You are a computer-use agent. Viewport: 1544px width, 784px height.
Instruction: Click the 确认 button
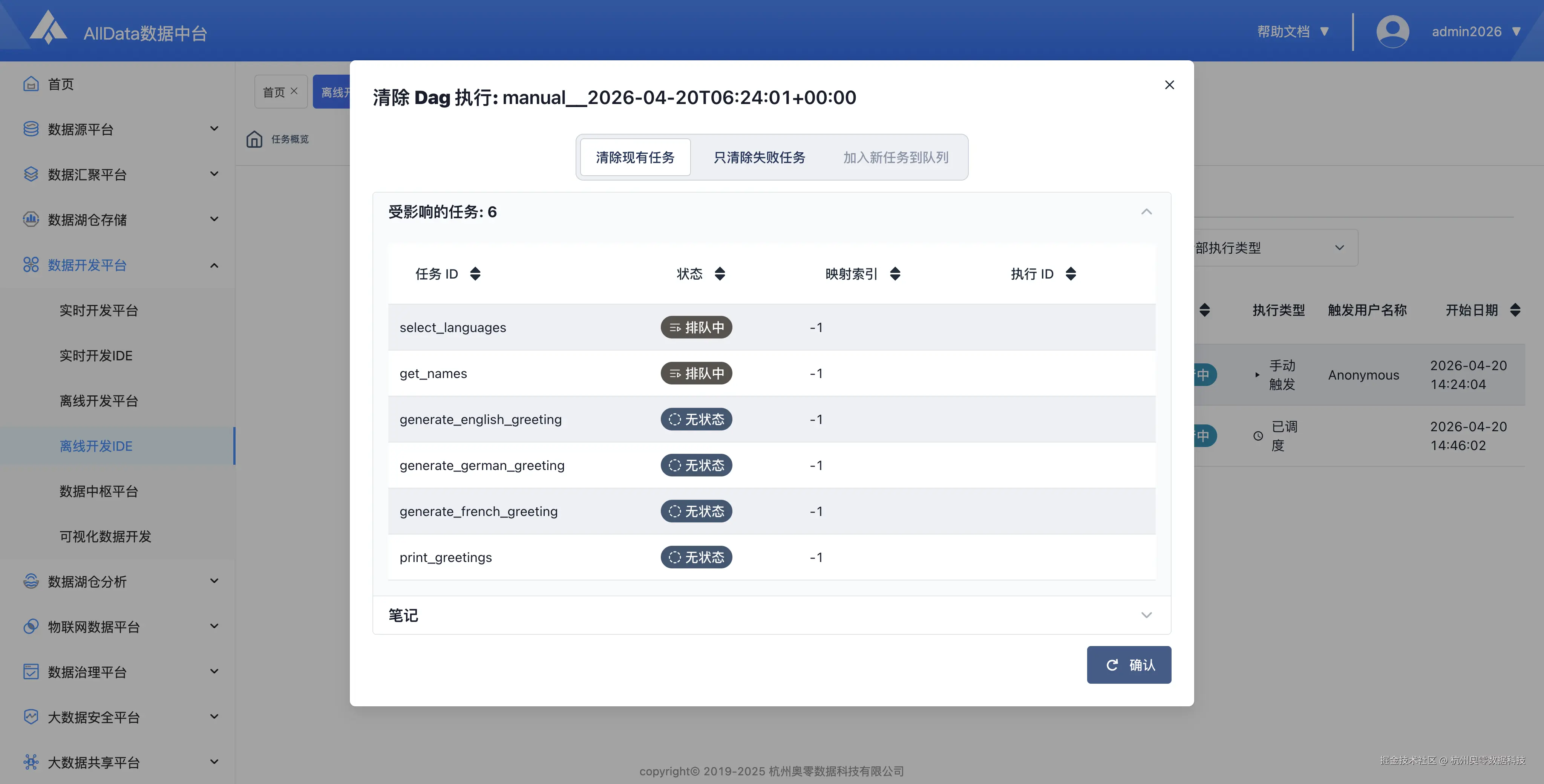tap(1129, 665)
